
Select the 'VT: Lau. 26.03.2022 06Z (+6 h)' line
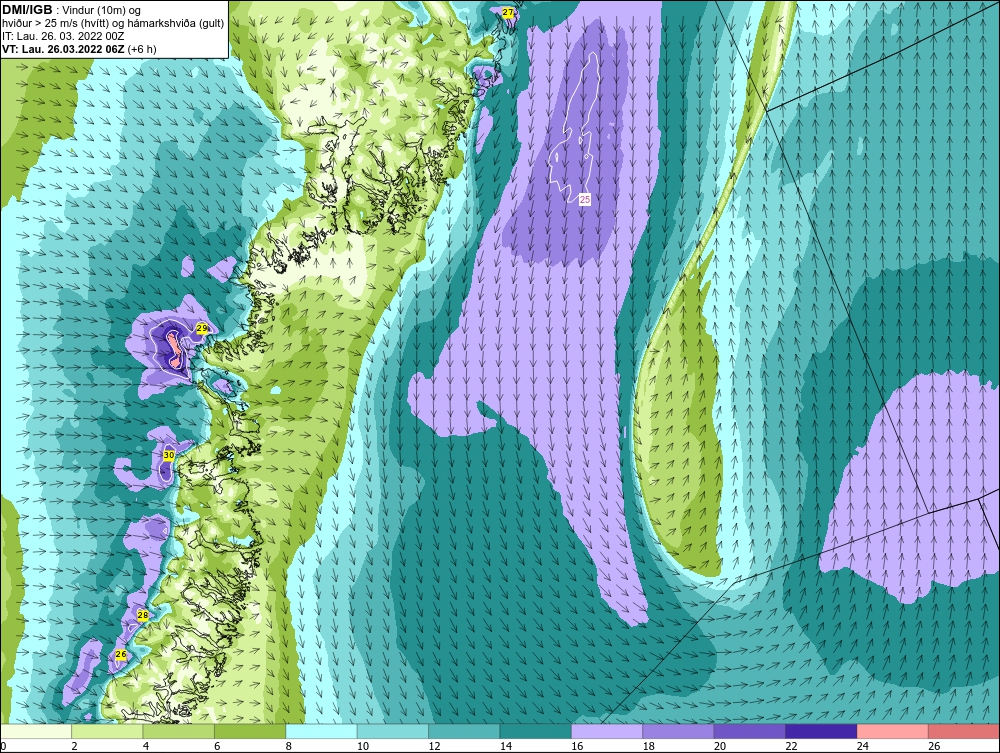(79, 49)
